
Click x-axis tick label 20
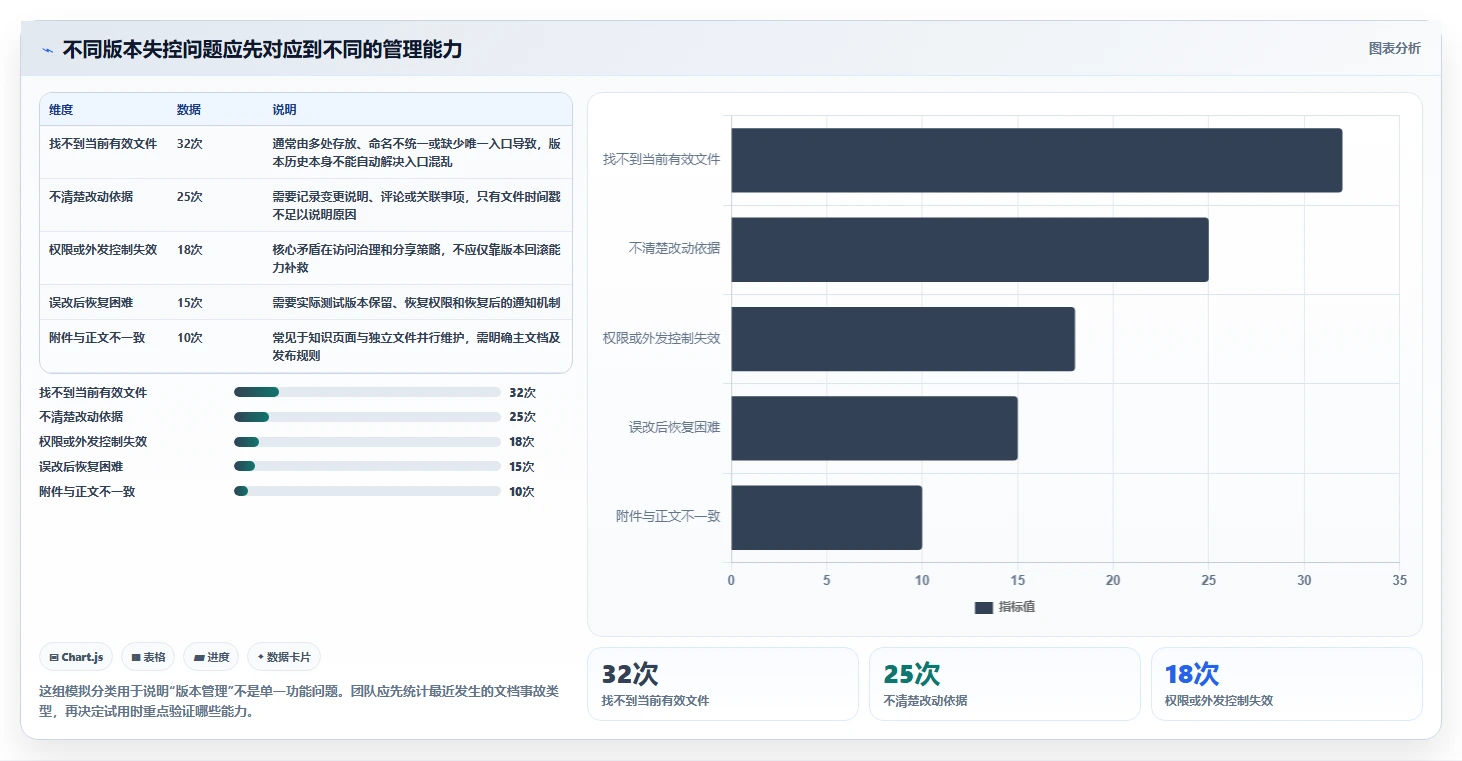point(1113,581)
